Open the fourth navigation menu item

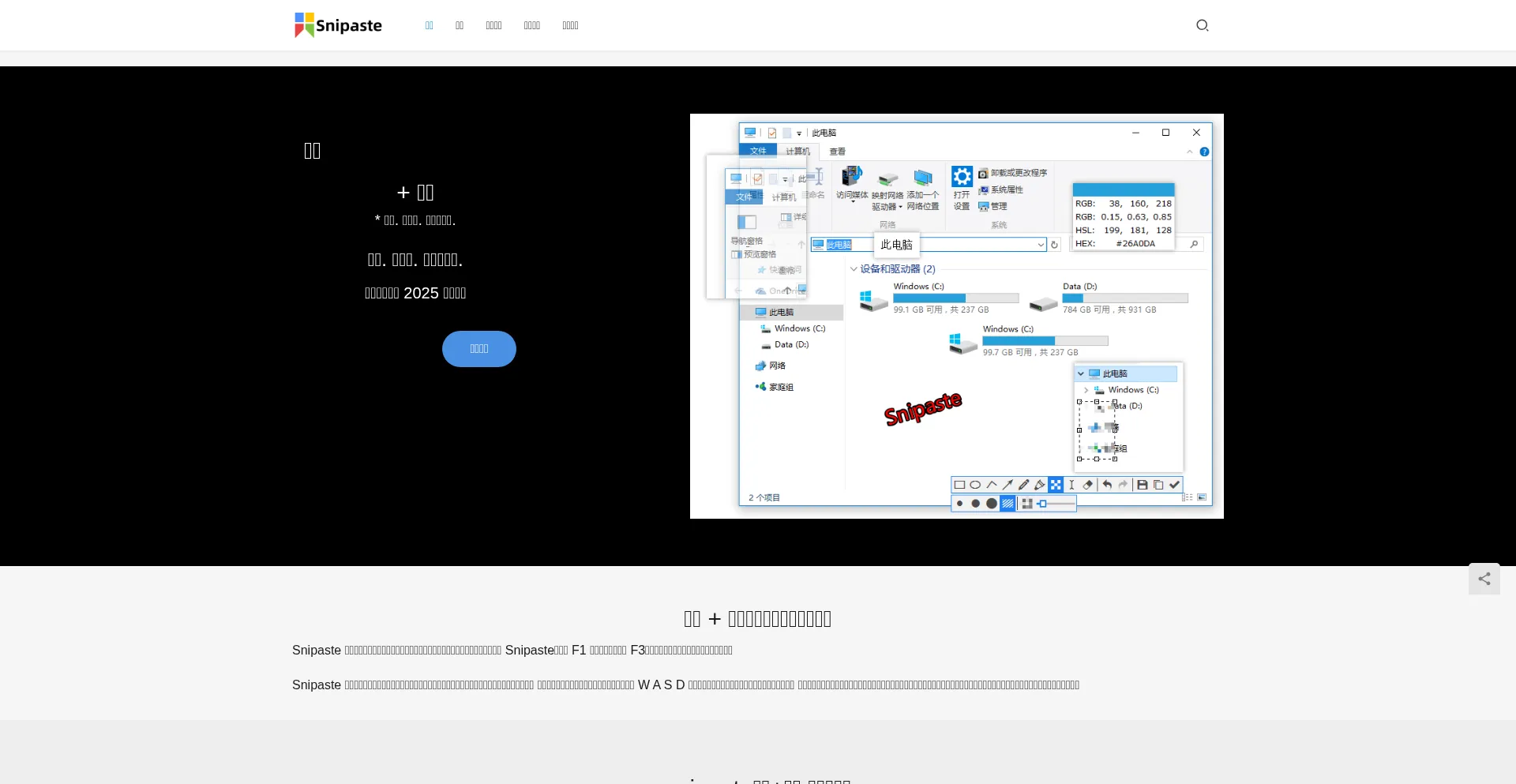pyautogui.click(x=532, y=25)
